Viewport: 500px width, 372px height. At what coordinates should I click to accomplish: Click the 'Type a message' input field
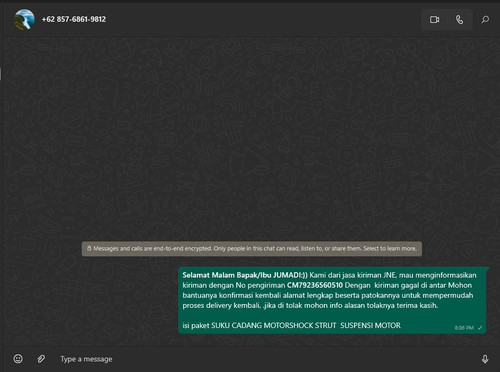[263, 359]
